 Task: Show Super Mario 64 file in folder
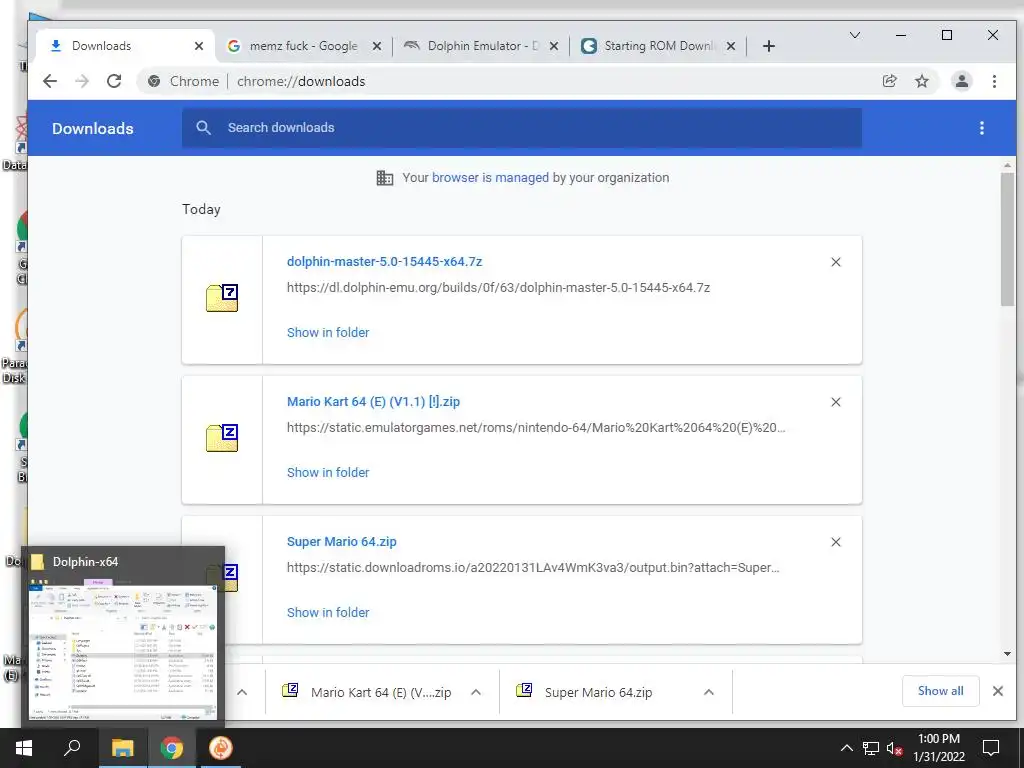point(328,613)
